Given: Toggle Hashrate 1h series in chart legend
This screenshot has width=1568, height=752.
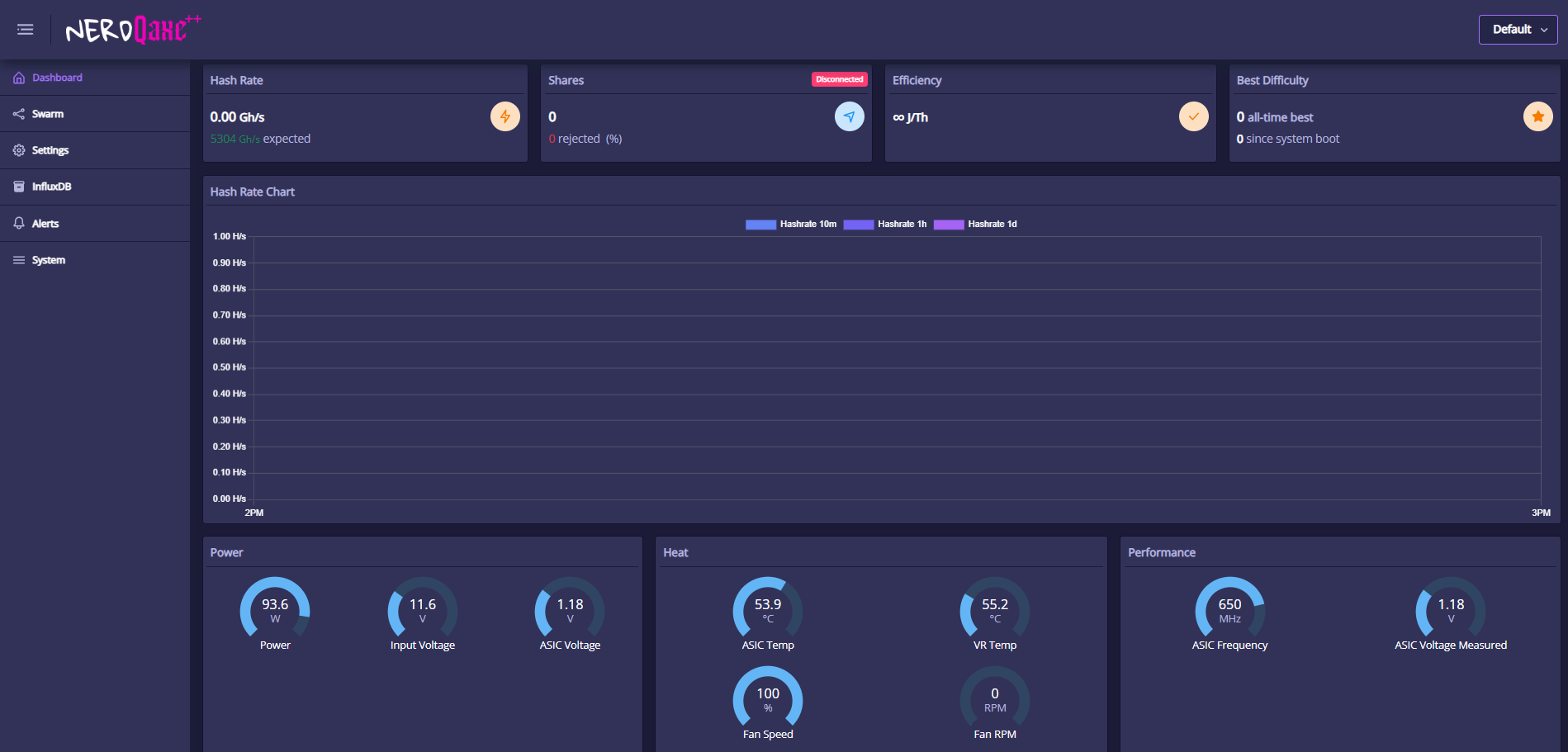Looking at the screenshot, I should 885,225.
